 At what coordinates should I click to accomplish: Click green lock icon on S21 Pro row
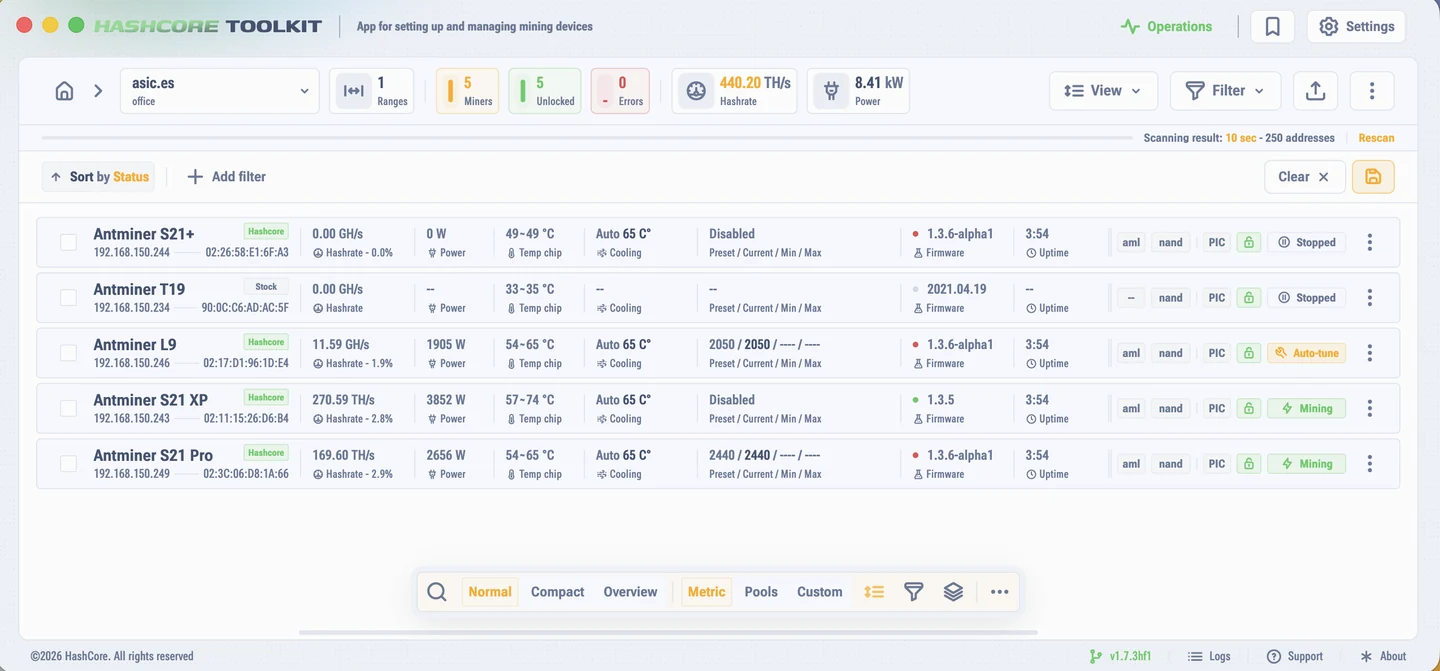1248,464
